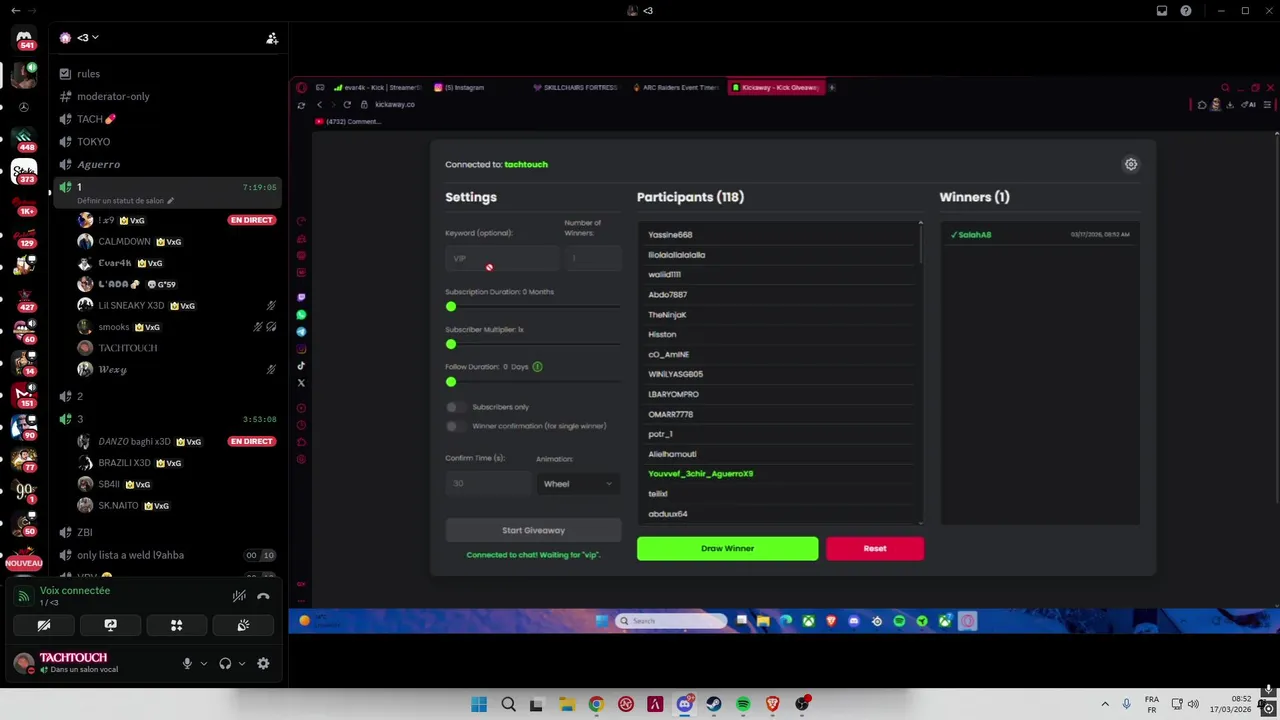This screenshot has height=720, width=1280.
Task: Mute the Discord microphone
Action: [x=187, y=663]
